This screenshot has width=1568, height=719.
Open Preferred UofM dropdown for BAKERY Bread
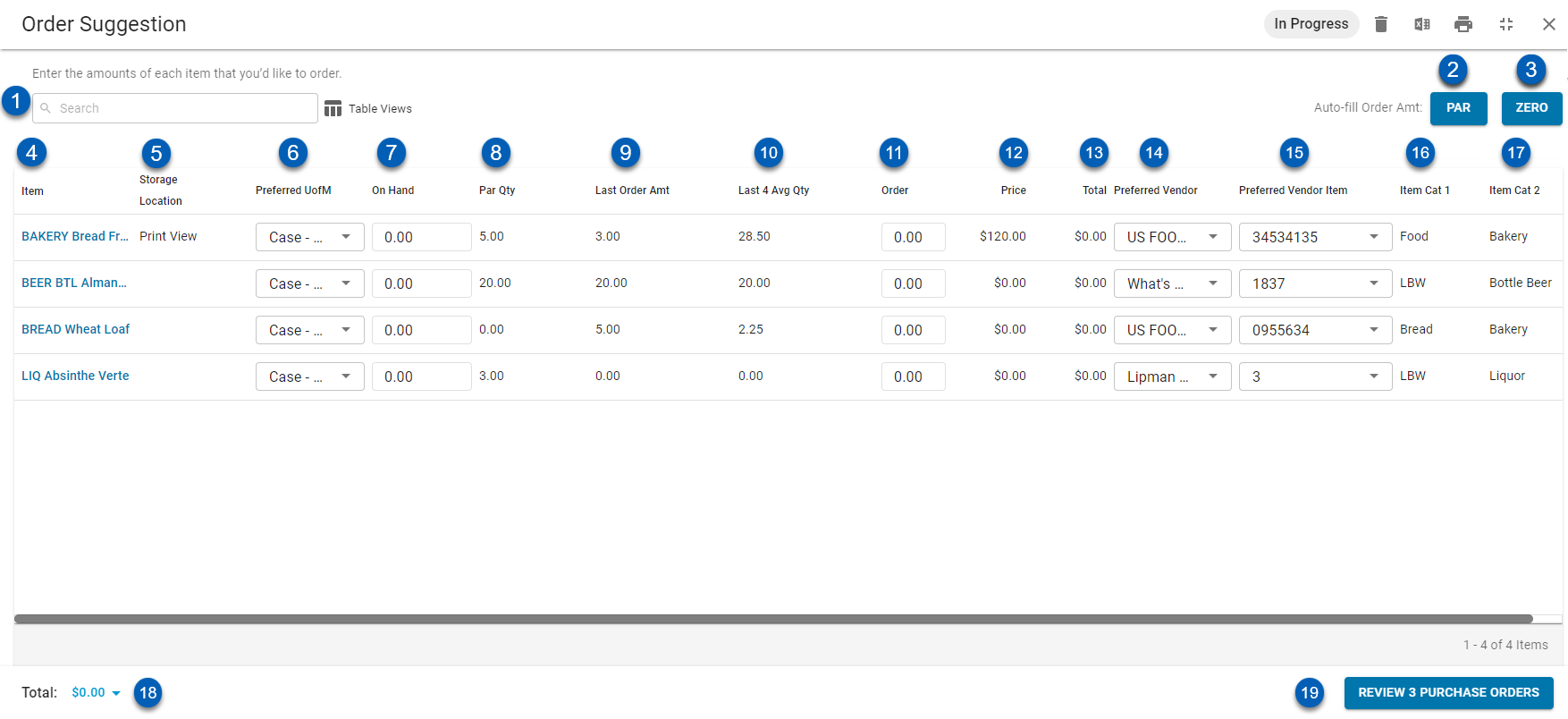(x=309, y=237)
